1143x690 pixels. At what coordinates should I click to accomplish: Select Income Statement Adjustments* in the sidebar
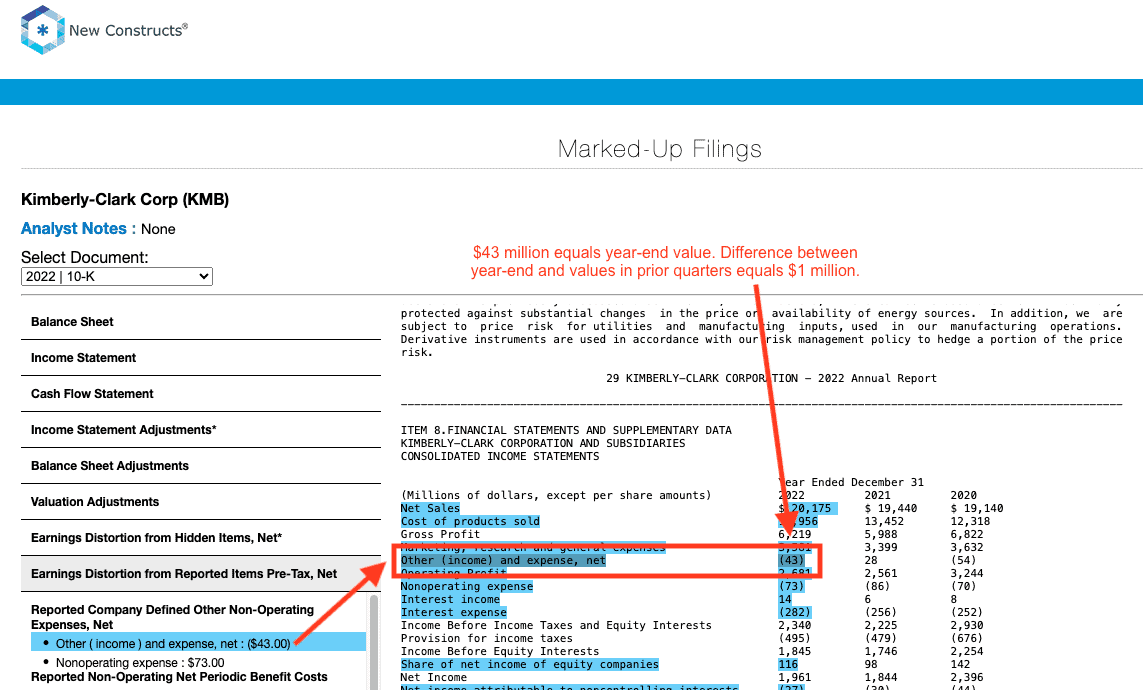(x=200, y=430)
